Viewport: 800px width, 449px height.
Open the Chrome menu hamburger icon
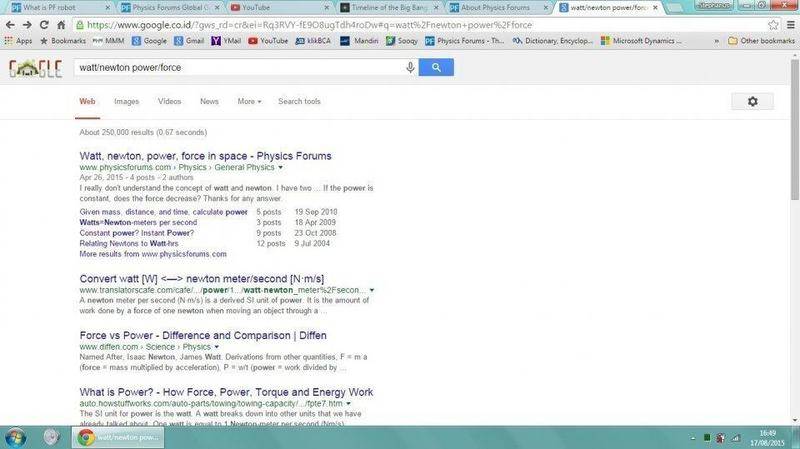click(790, 24)
